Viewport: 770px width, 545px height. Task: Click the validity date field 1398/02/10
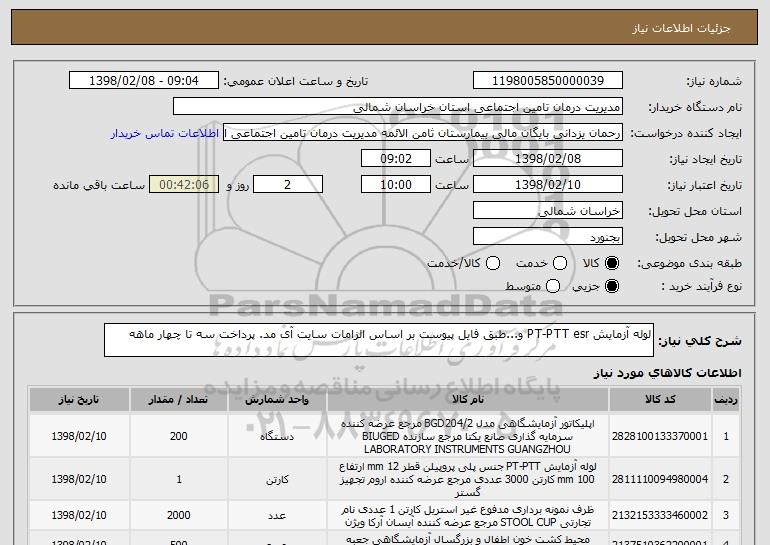pyautogui.click(x=548, y=185)
